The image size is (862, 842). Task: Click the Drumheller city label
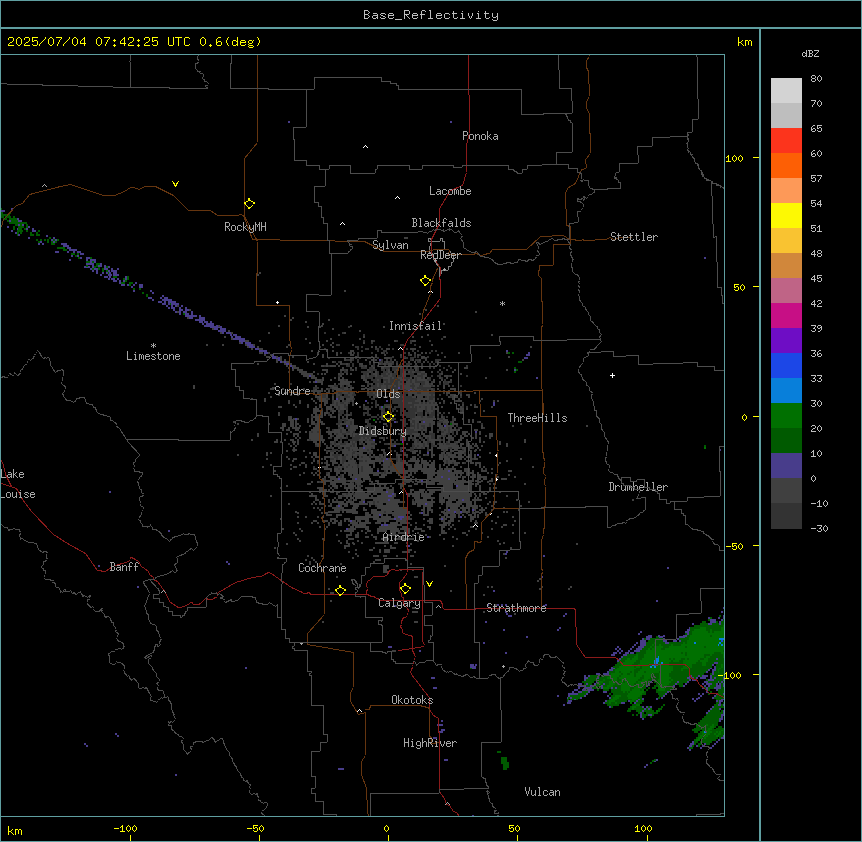(x=638, y=487)
